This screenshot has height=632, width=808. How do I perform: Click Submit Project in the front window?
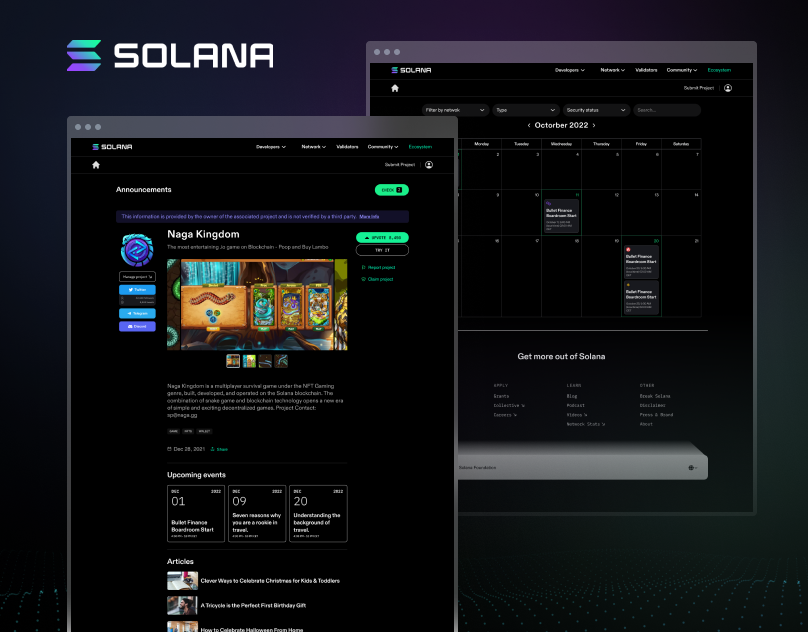tap(400, 165)
